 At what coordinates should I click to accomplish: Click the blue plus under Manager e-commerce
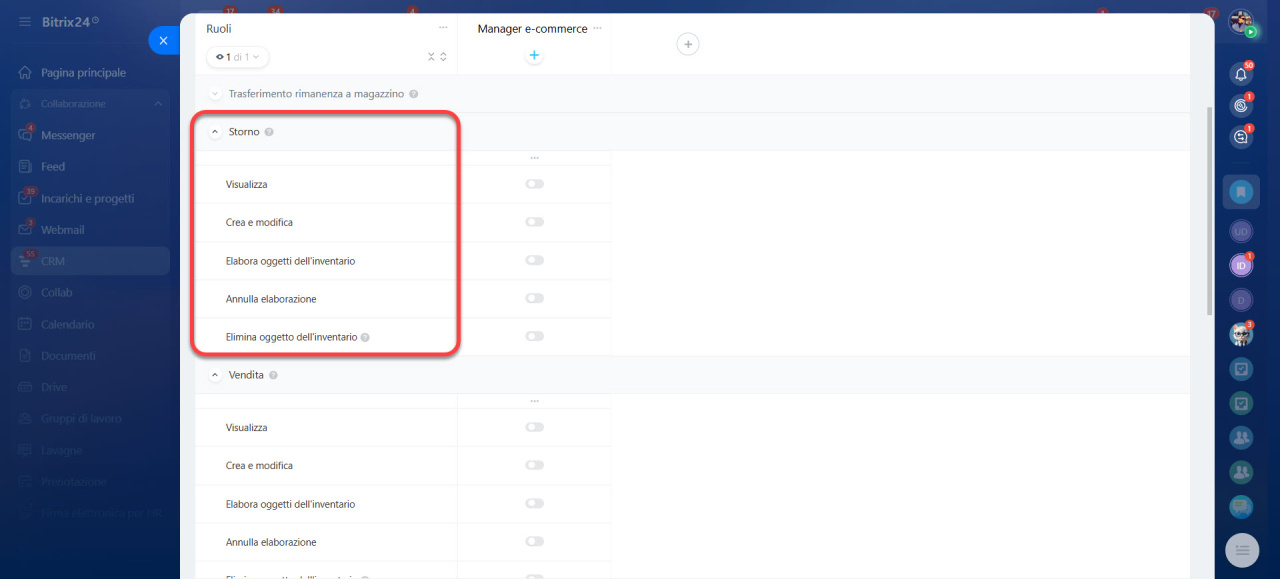(534, 56)
